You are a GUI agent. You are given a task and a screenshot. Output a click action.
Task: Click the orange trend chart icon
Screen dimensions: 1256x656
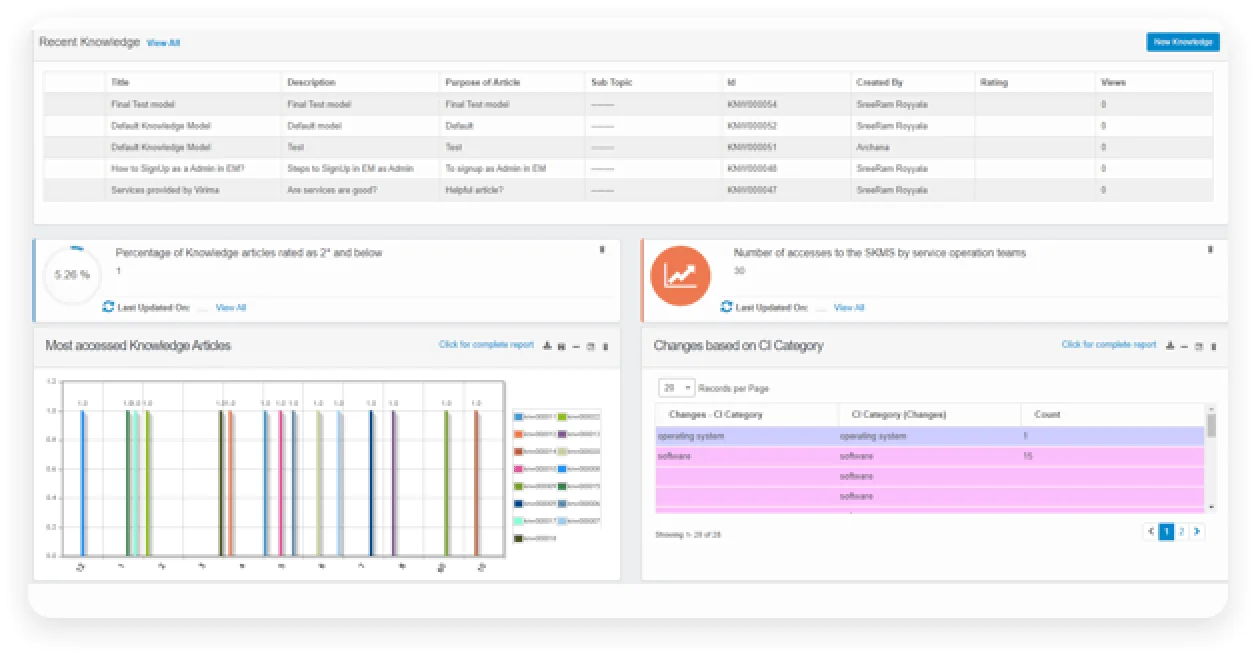pos(680,275)
